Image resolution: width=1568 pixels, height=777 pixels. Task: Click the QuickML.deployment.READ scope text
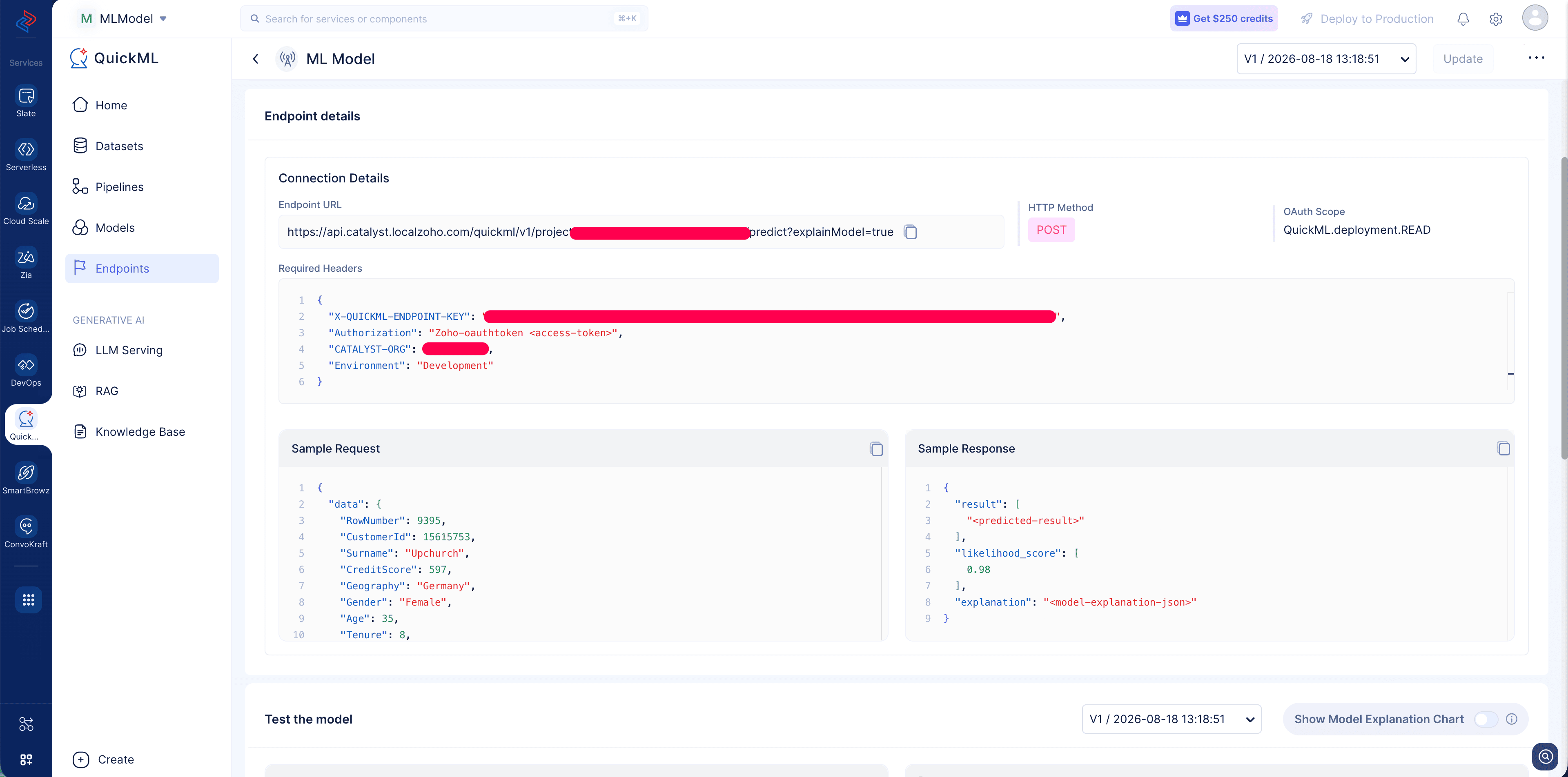tap(1356, 230)
